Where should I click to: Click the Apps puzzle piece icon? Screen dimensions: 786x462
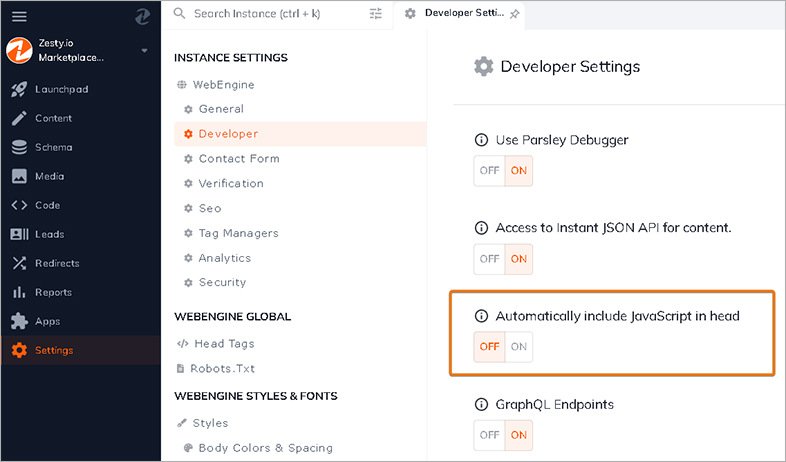(19, 321)
